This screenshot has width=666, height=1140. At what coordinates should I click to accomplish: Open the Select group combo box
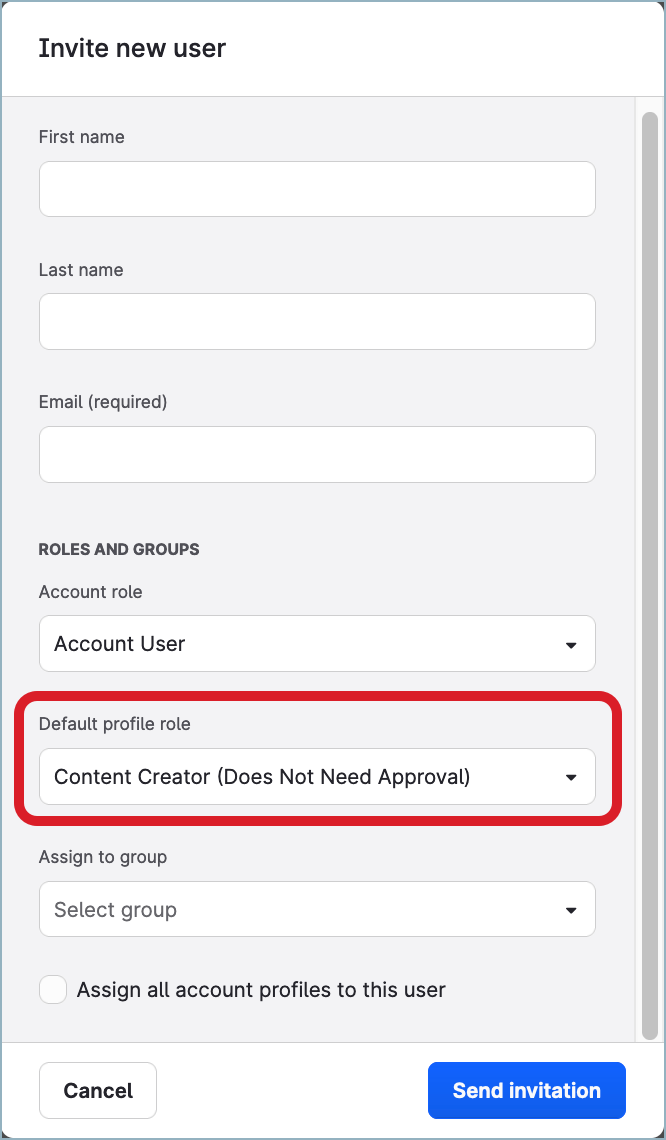click(317, 909)
